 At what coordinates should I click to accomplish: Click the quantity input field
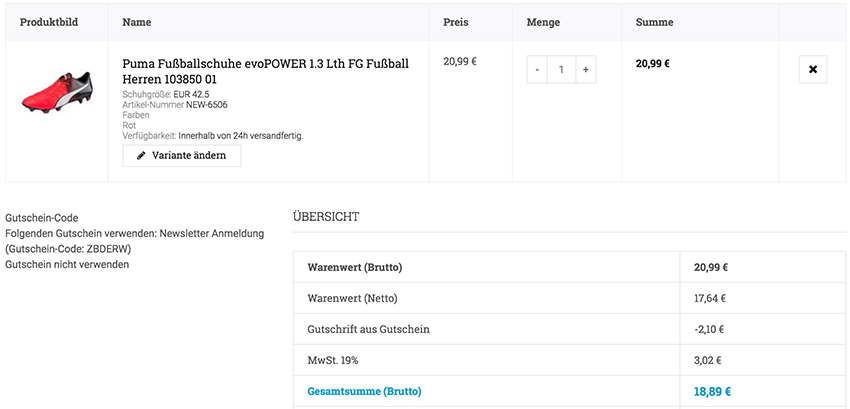[x=561, y=69]
